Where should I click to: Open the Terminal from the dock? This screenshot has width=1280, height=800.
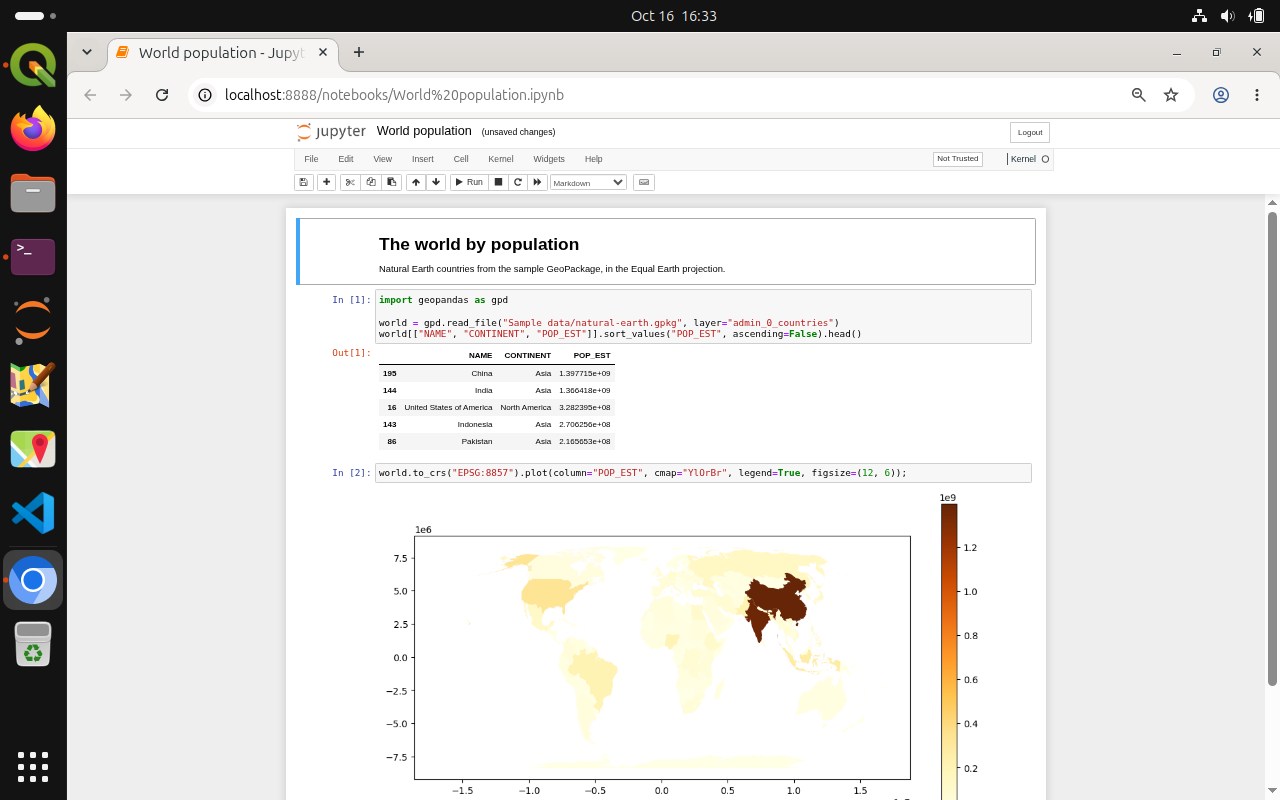pos(33,258)
